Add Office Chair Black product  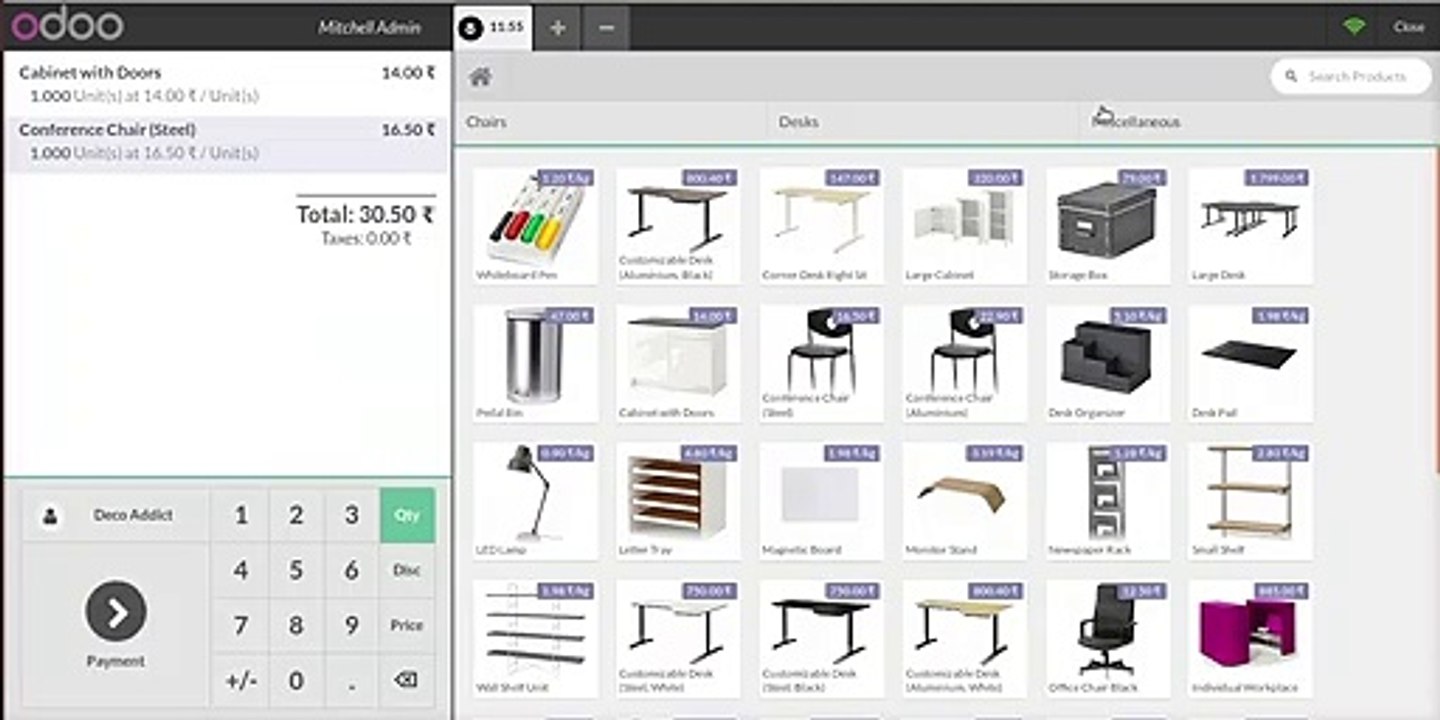(x=1108, y=640)
